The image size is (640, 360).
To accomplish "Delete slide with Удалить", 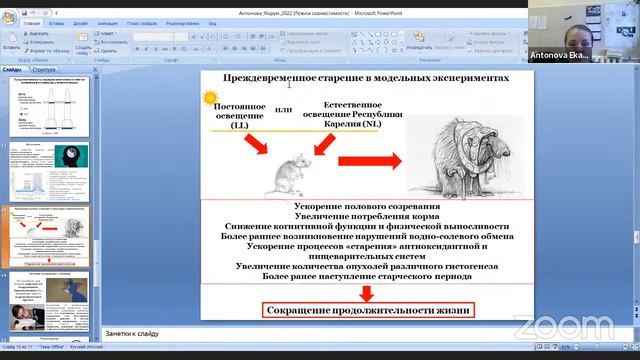I will [106, 51].
